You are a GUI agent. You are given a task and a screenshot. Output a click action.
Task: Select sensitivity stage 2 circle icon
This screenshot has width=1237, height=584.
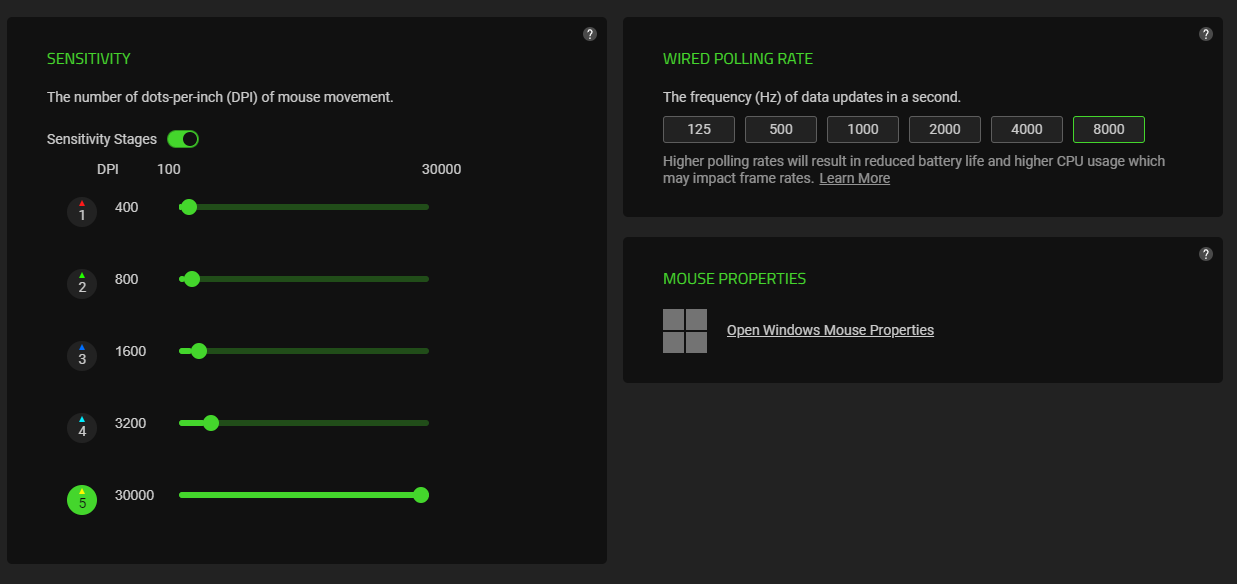point(82,284)
